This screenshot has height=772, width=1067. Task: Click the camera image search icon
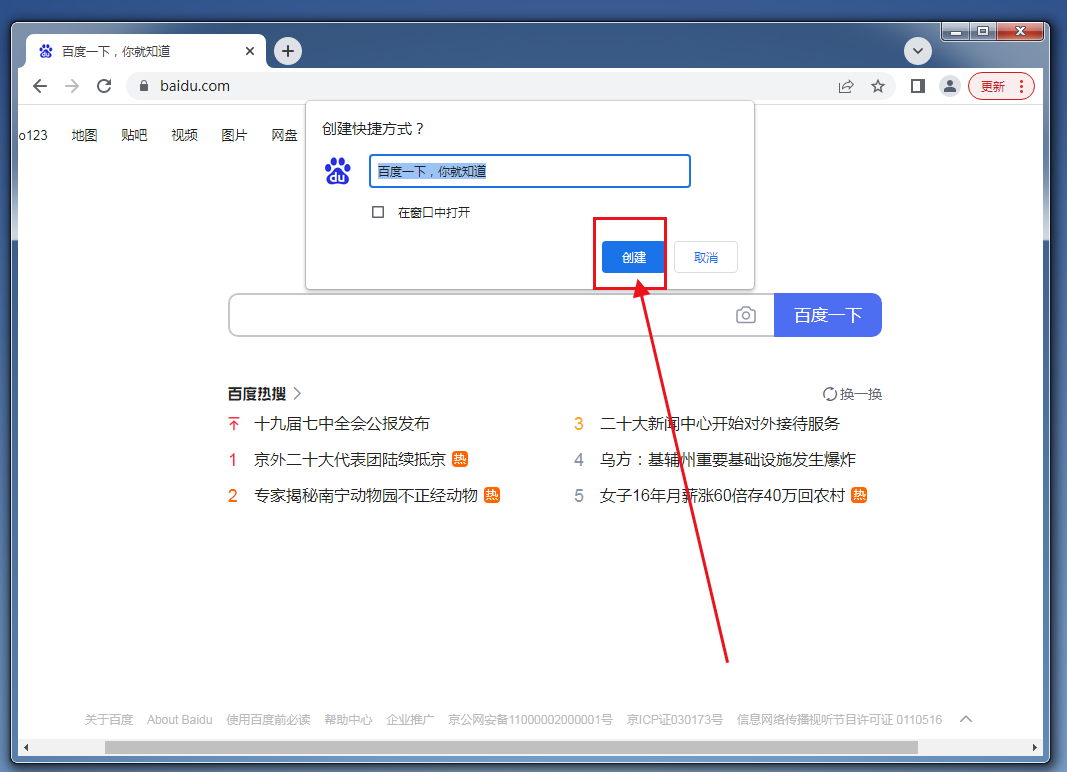click(746, 315)
